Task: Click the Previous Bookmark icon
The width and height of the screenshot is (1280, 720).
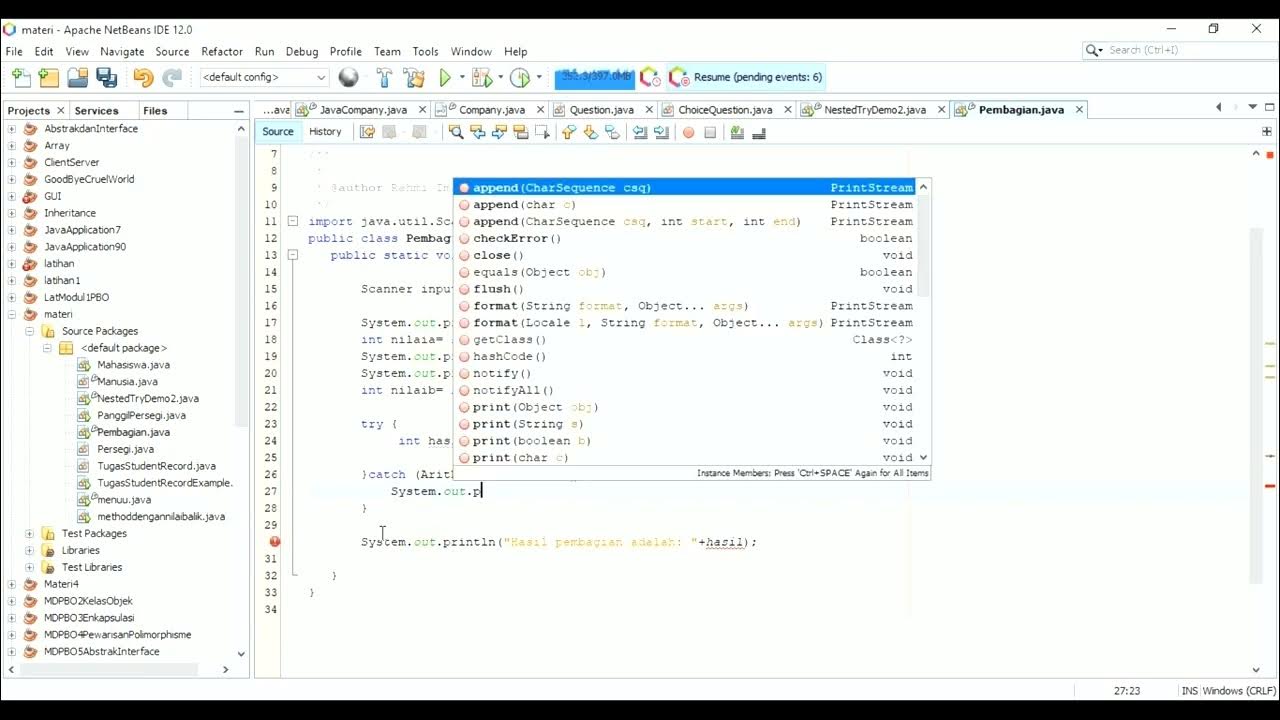Action: [x=569, y=132]
